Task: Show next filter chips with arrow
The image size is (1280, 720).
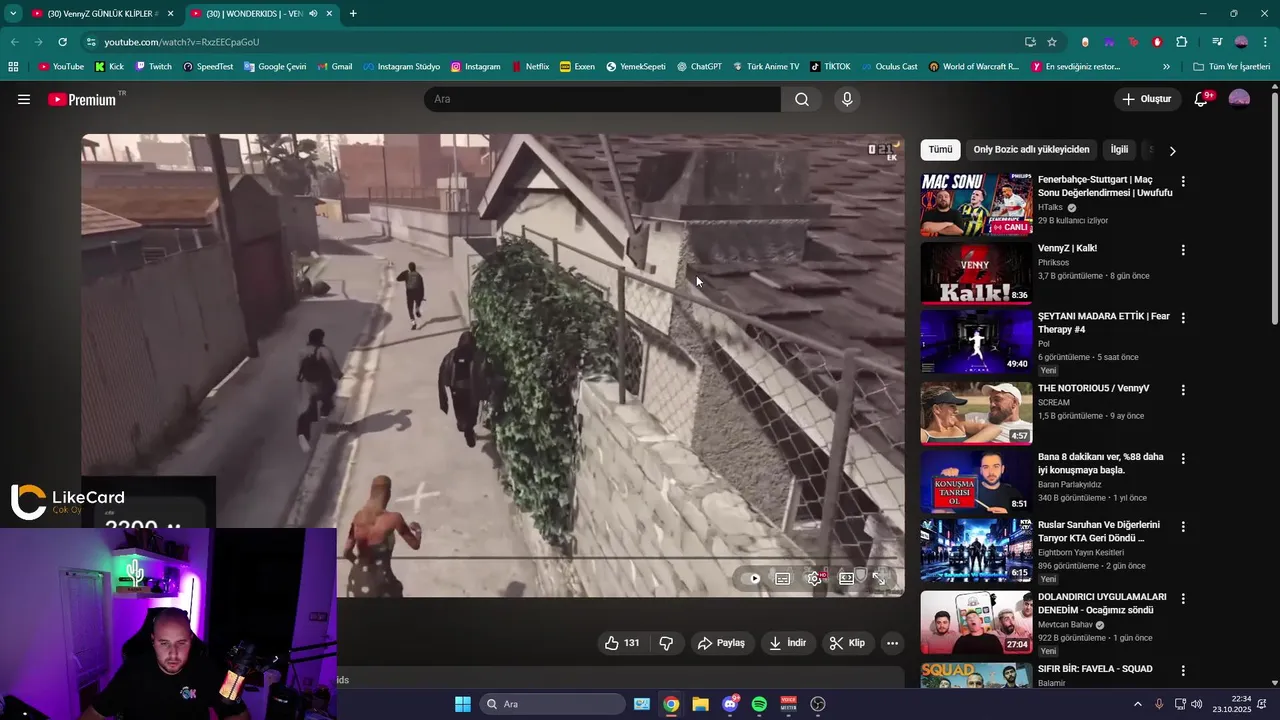Action: [1172, 151]
